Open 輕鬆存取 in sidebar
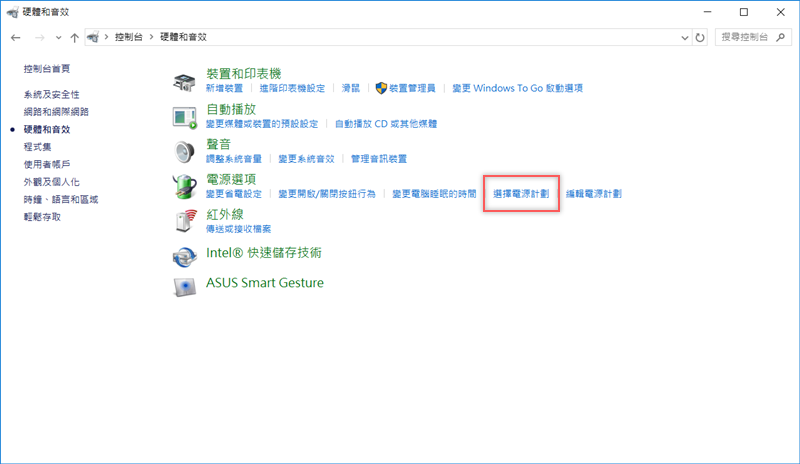 pyautogui.click(x=42, y=217)
